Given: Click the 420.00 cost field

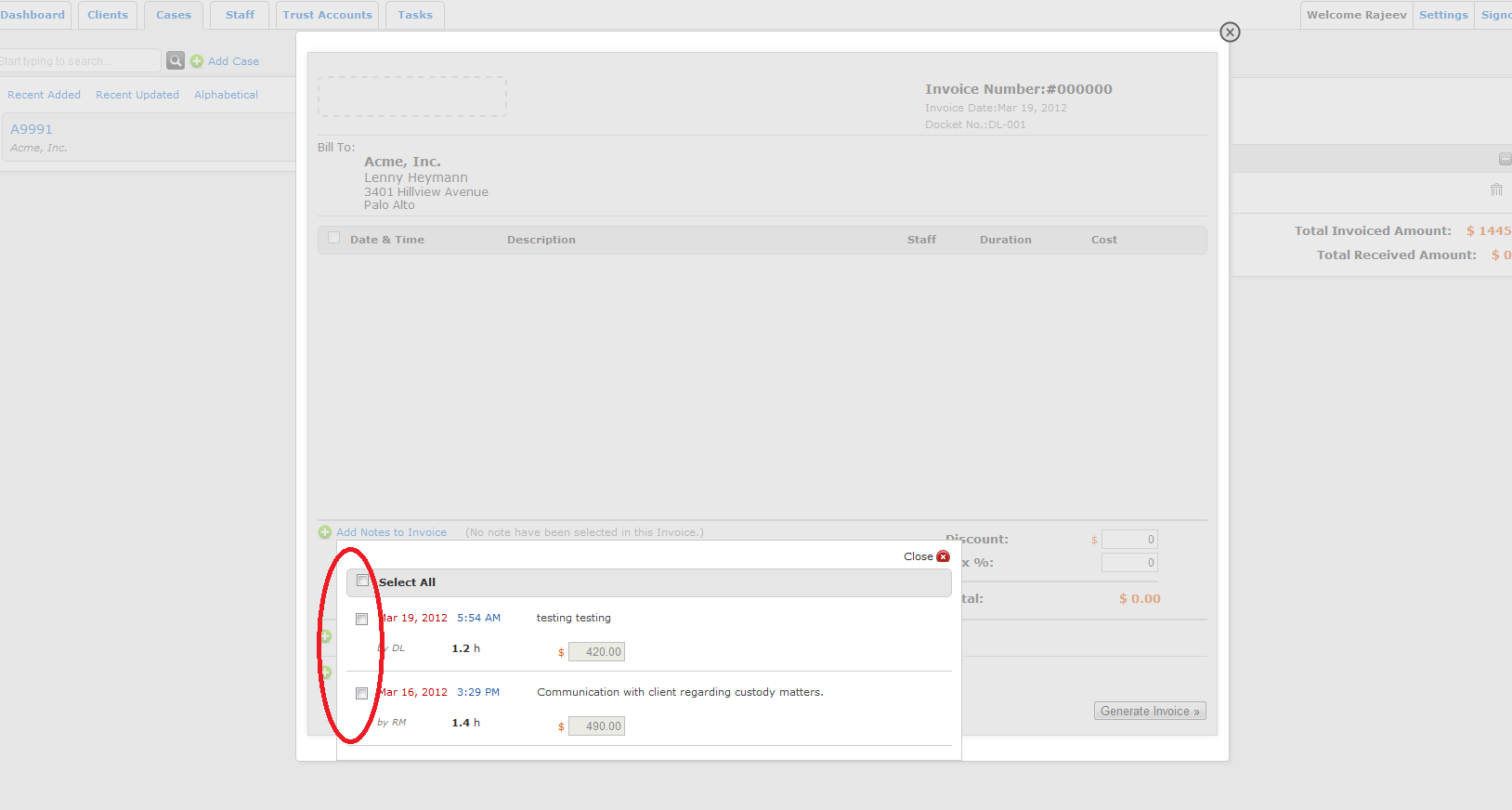Looking at the screenshot, I should click(x=596, y=652).
